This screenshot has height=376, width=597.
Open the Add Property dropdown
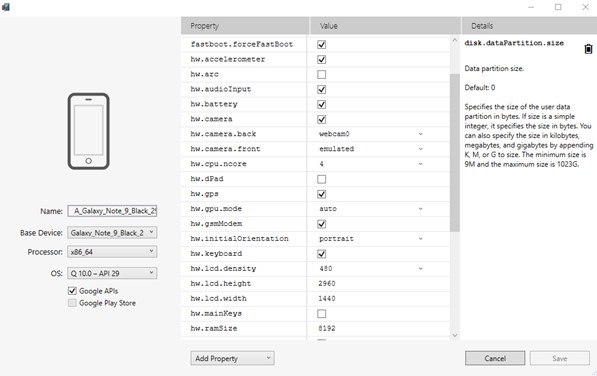(x=232, y=358)
